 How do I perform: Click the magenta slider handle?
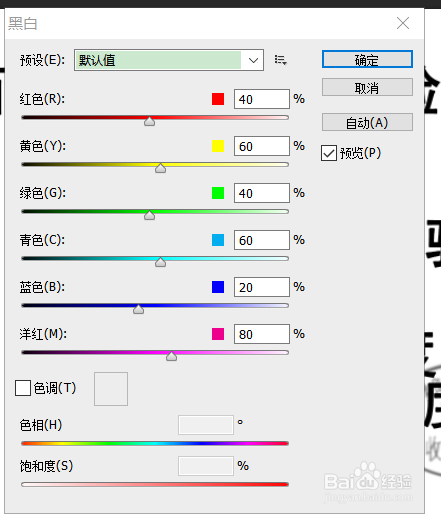171,356
